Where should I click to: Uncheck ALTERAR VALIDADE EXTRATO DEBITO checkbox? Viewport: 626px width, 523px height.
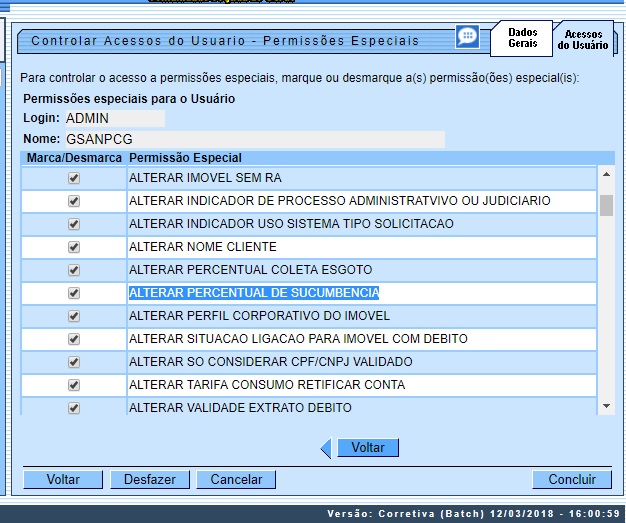(73, 408)
